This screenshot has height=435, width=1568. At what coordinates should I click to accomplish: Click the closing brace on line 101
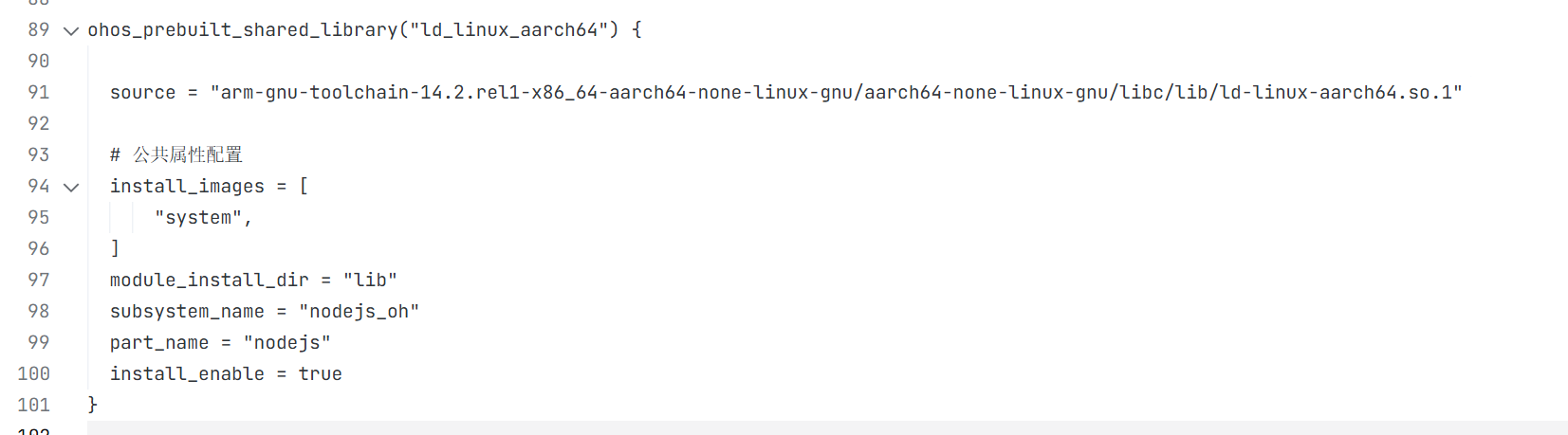click(93, 405)
